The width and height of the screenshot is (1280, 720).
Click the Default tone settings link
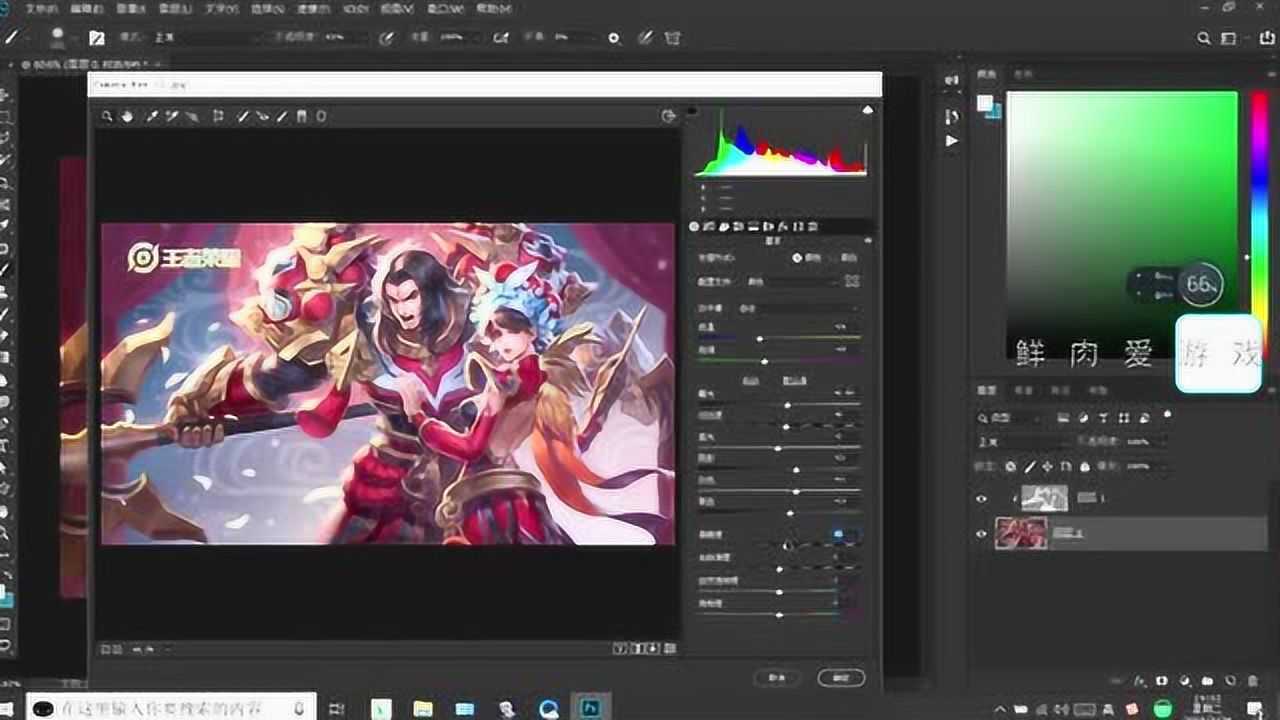794,381
